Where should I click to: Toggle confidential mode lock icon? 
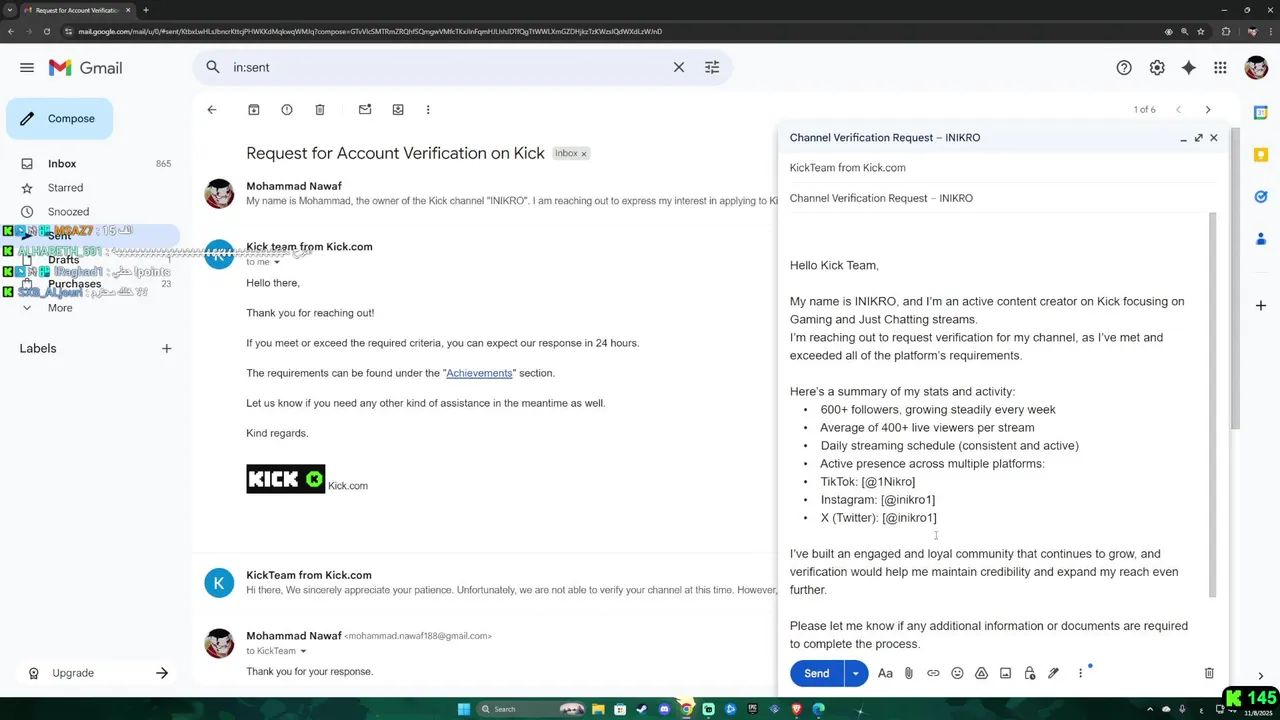1029,673
